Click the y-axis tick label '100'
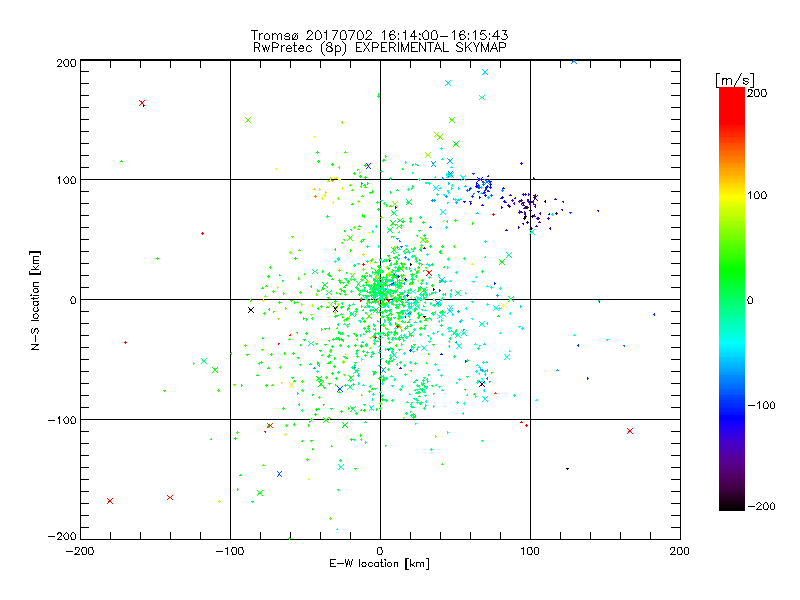Screen dimensions: 800x600 click(x=67, y=181)
